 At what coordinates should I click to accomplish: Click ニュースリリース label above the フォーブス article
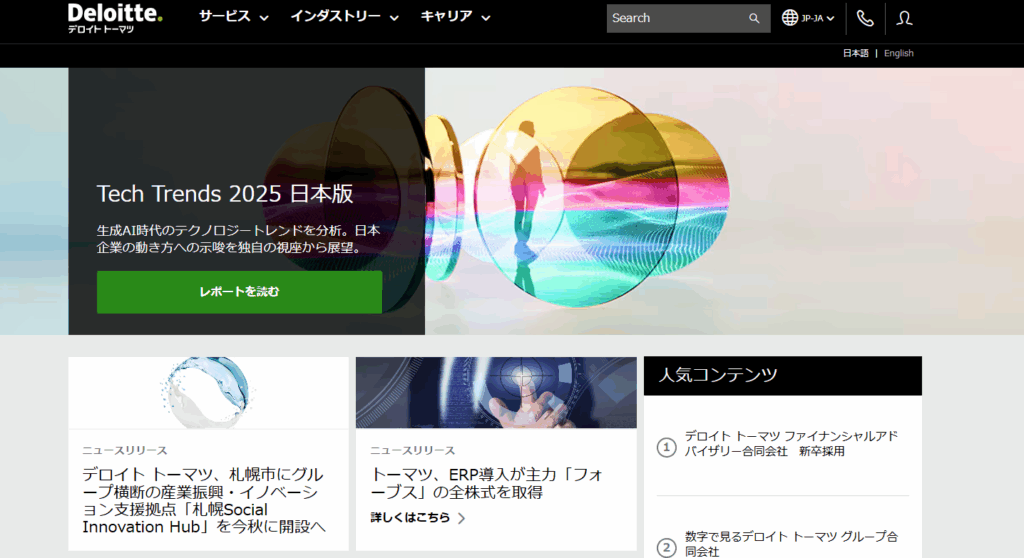413,451
